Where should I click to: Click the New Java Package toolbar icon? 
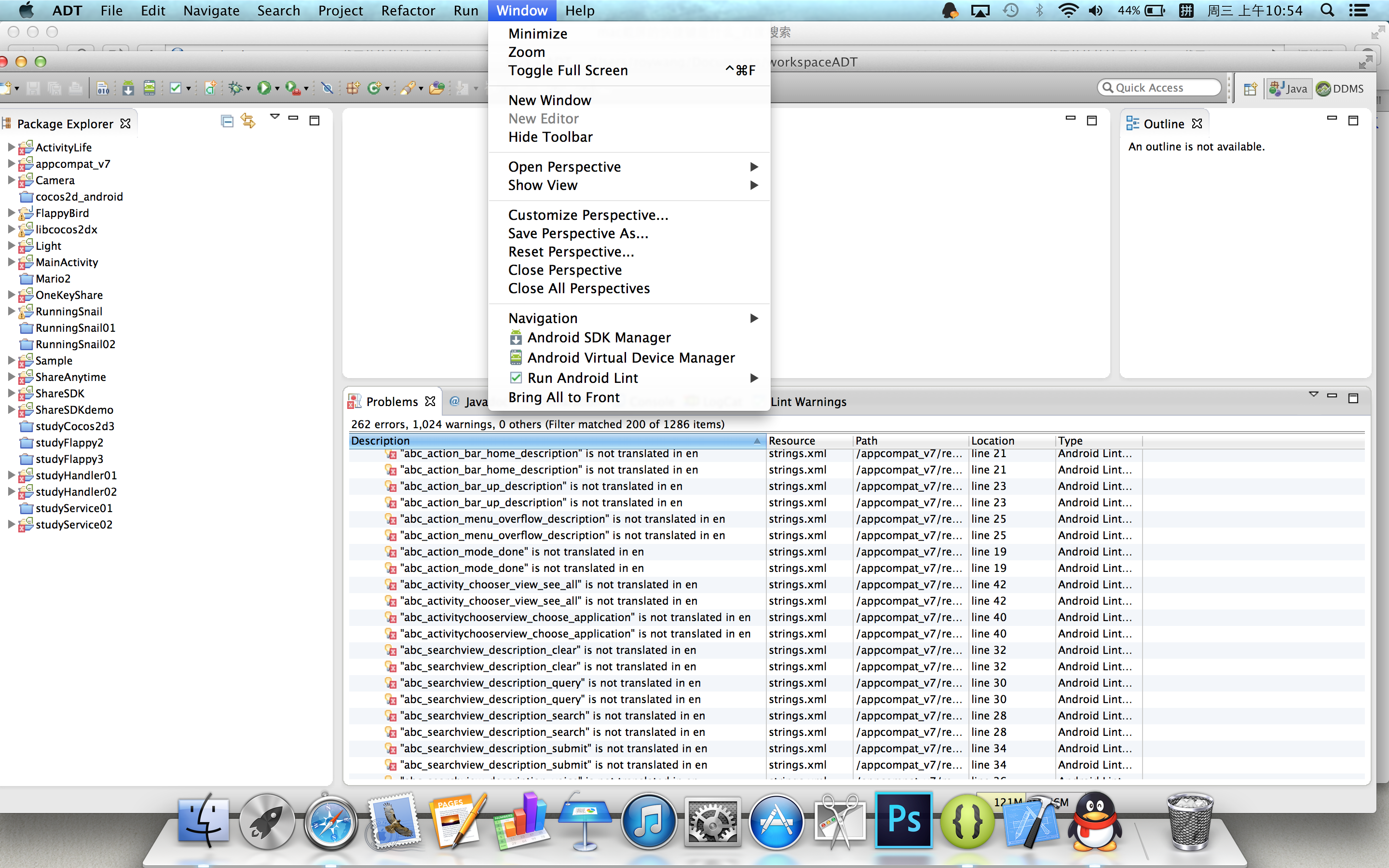click(353, 88)
